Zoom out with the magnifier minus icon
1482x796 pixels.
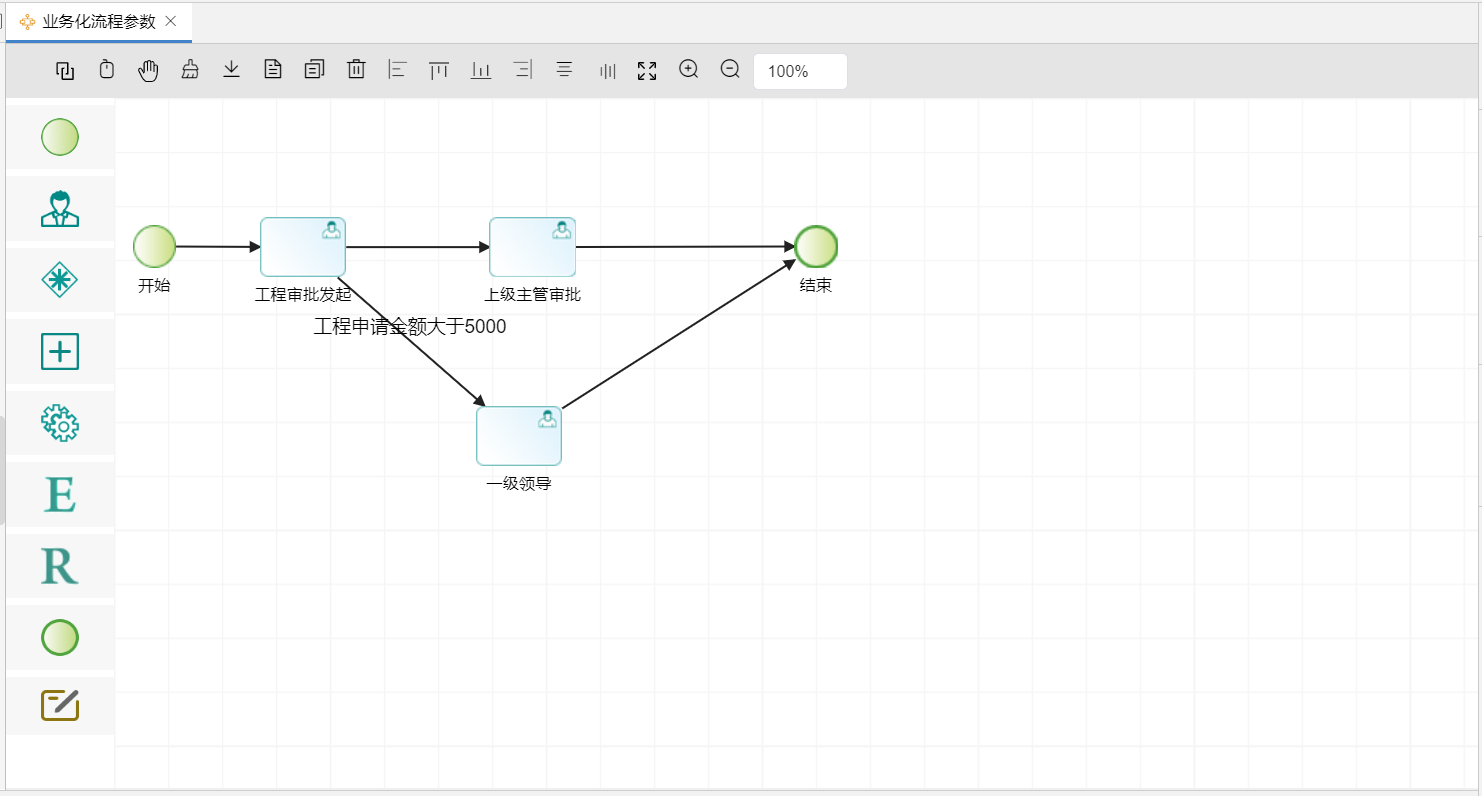point(730,70)
